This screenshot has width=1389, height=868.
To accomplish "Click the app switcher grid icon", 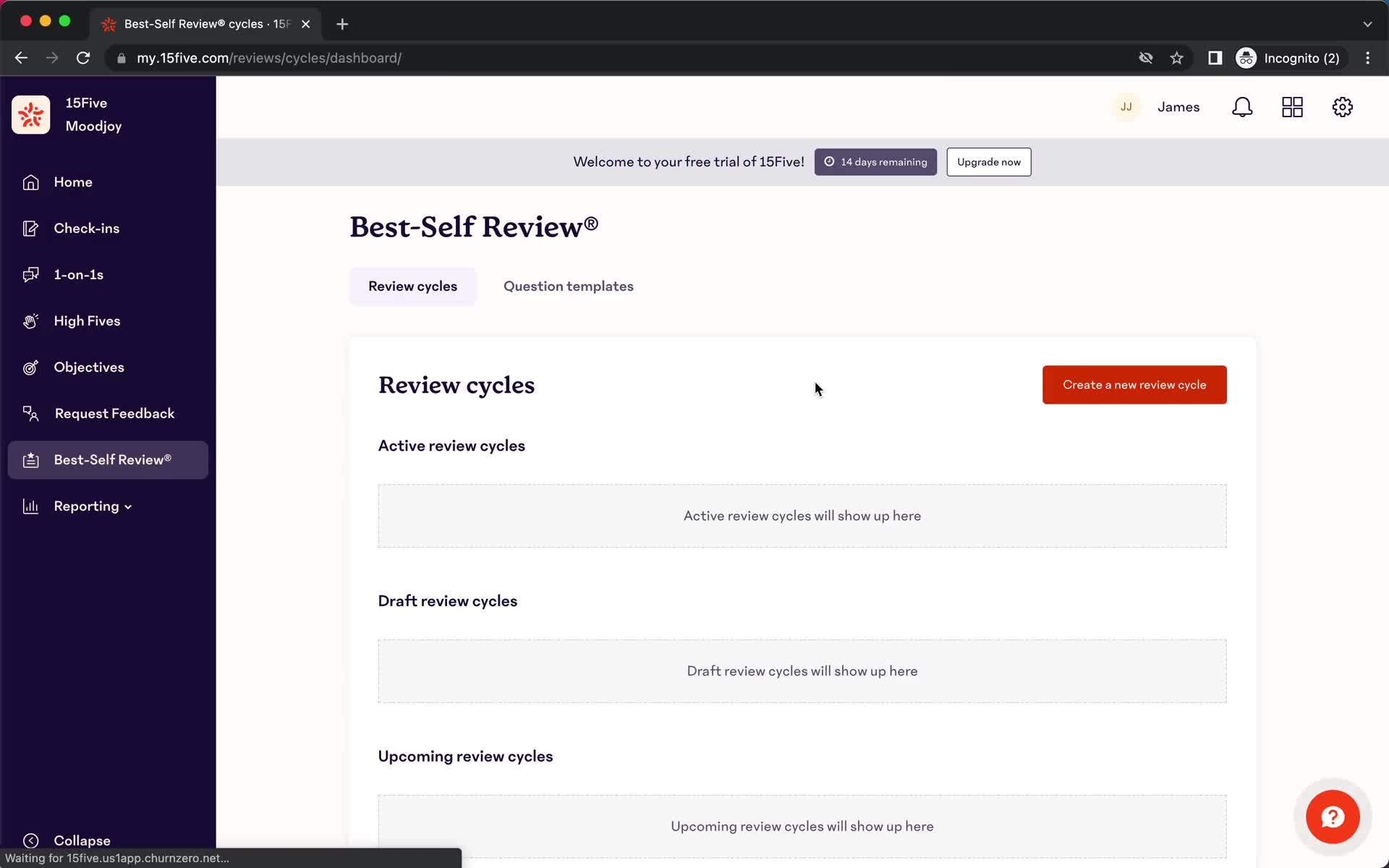I will (x=1293, y=107).
